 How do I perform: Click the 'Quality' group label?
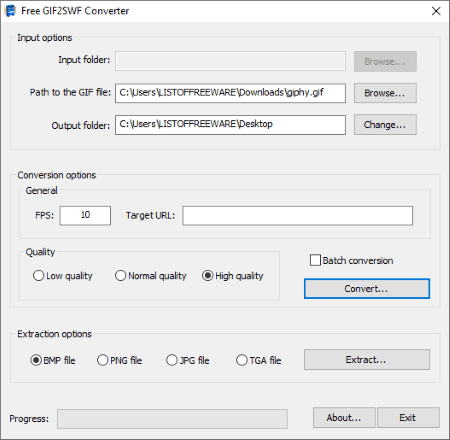[x=40, y=252]
